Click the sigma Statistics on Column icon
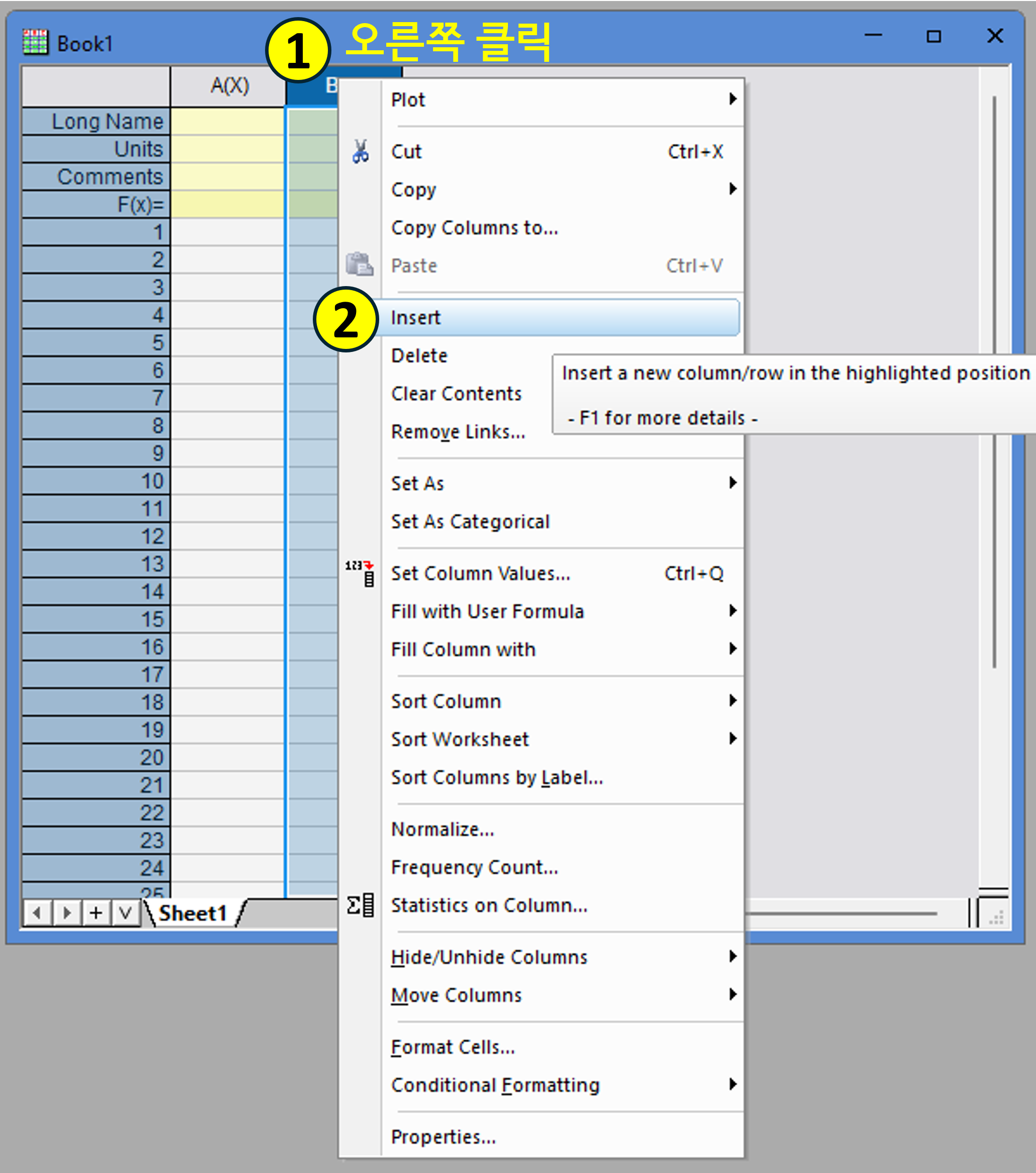This screenshot has height=1173, width=1036. [361, 905]
